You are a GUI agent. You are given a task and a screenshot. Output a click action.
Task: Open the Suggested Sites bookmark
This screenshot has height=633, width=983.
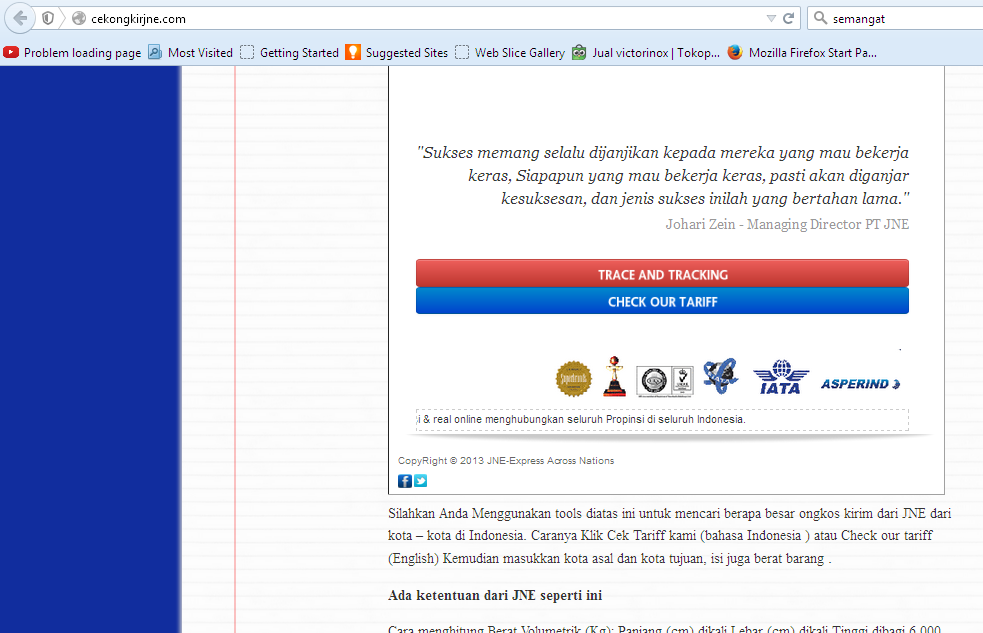pyautogui.click(x=397, y=53)
